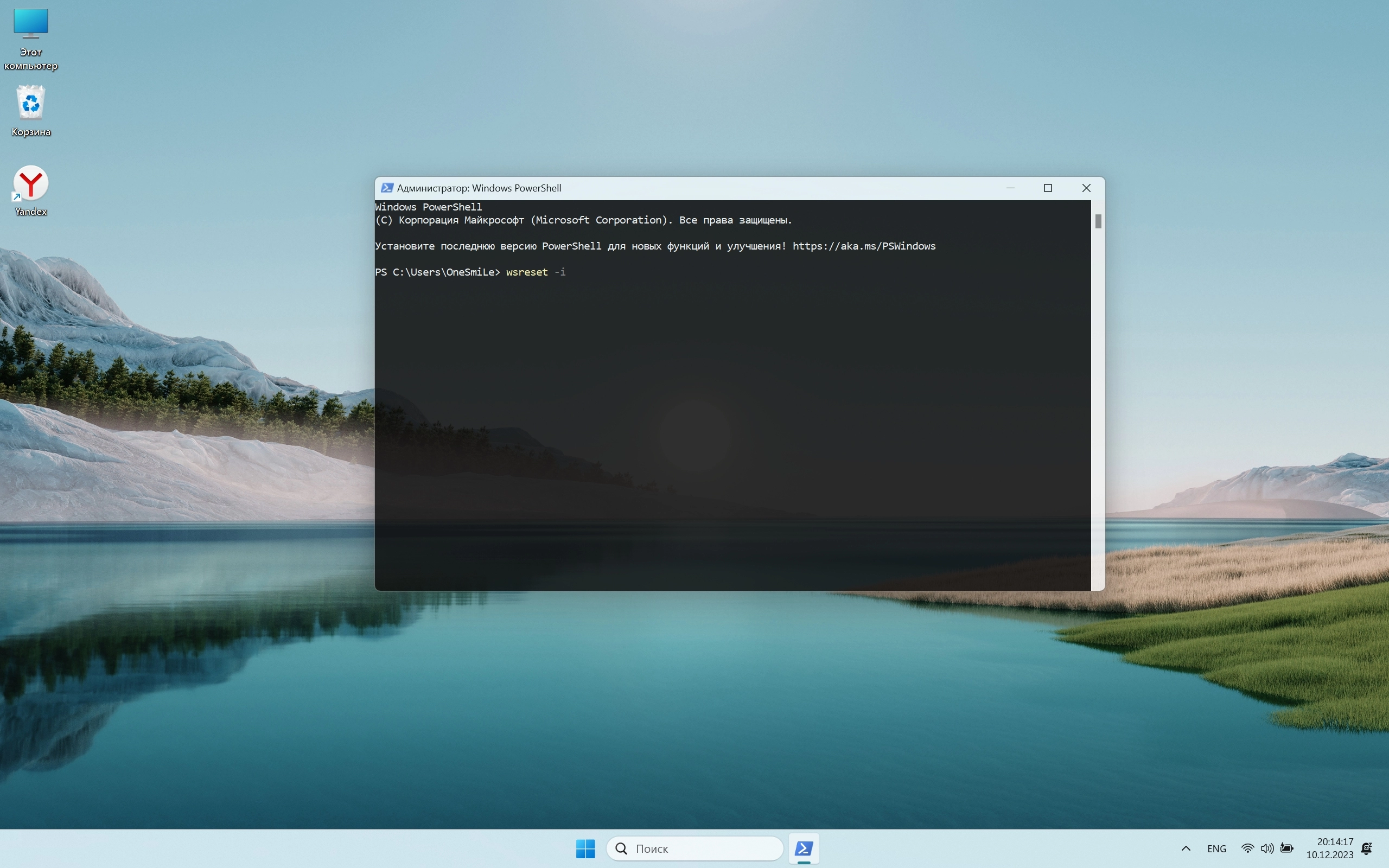Open the Windows Start menu

(585, 848)
